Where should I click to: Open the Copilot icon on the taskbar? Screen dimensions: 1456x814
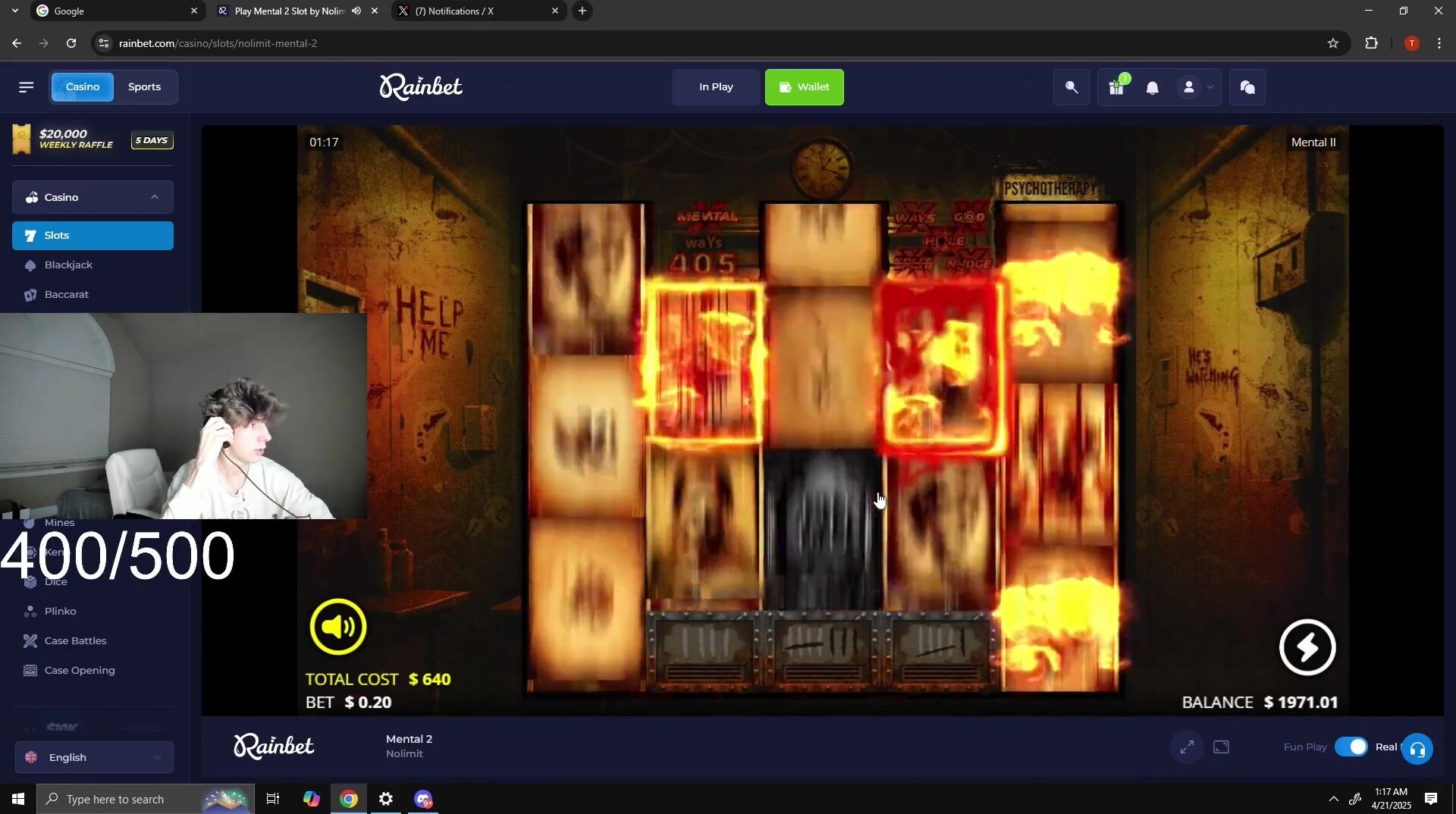[x=311, y=799]
